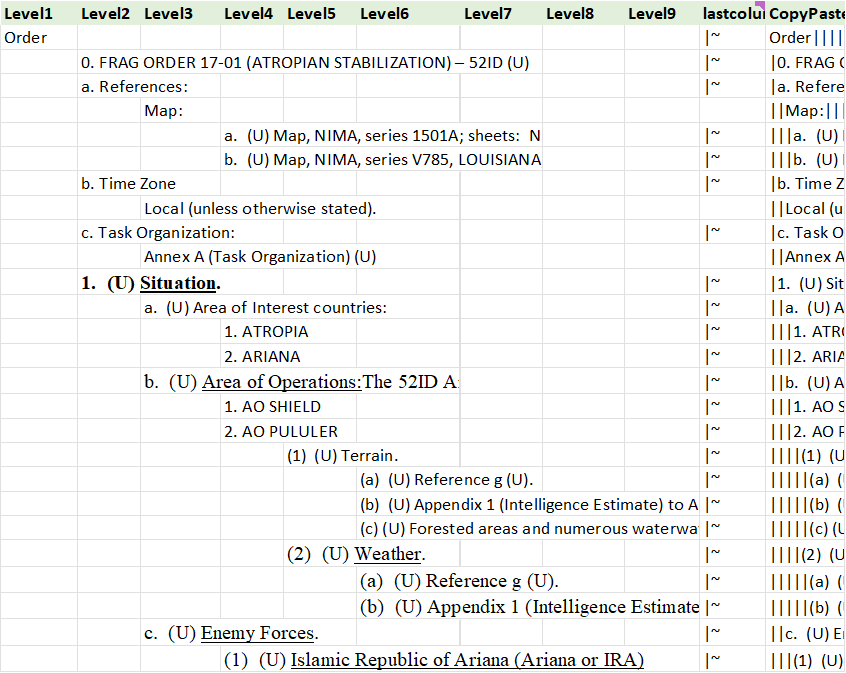Click '||Map:||' cell in CopyPaste column
Screen dimensions: 846x673
coord(806,111)
